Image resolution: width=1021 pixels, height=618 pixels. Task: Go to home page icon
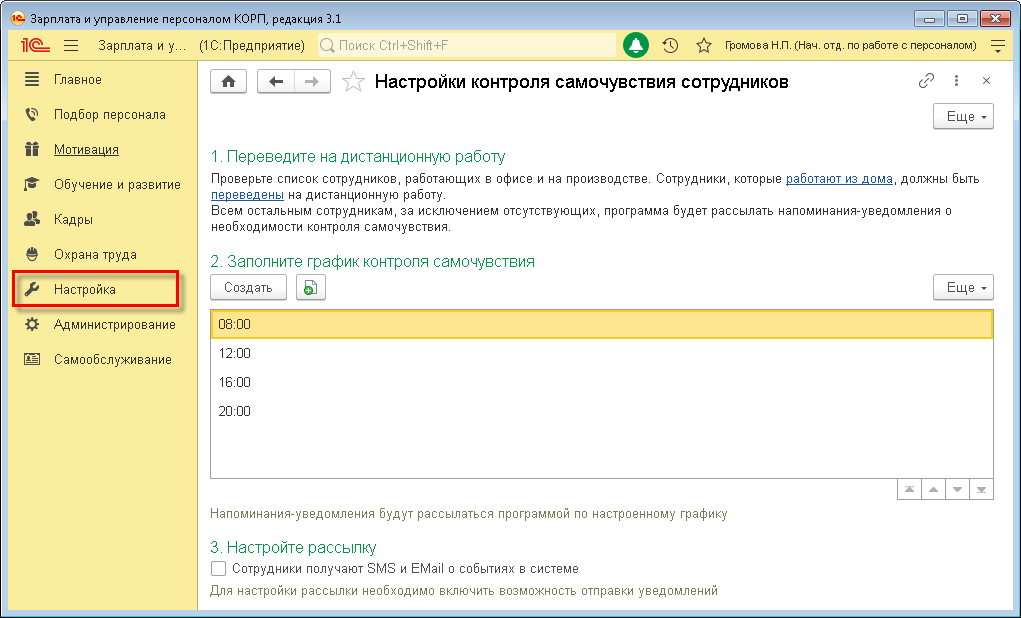[x=229, y=81]
